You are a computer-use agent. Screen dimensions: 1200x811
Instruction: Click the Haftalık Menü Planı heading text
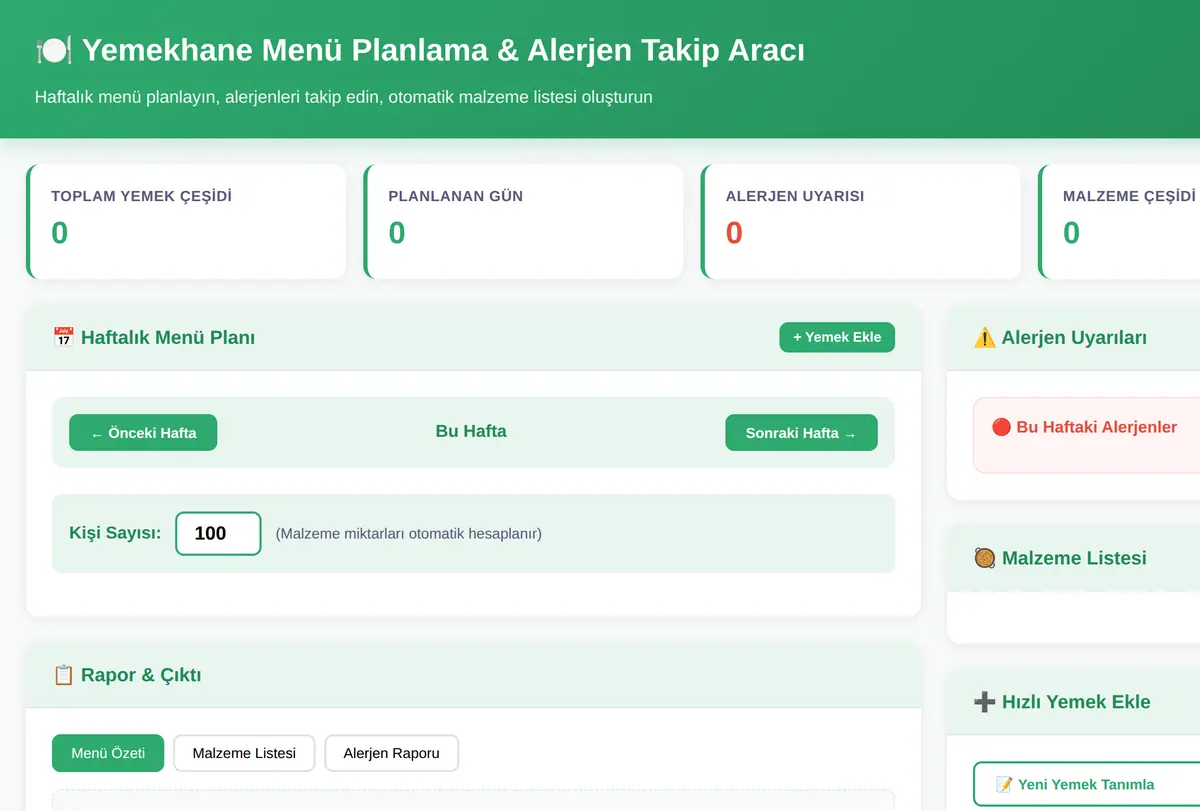[x=168, y=338]
